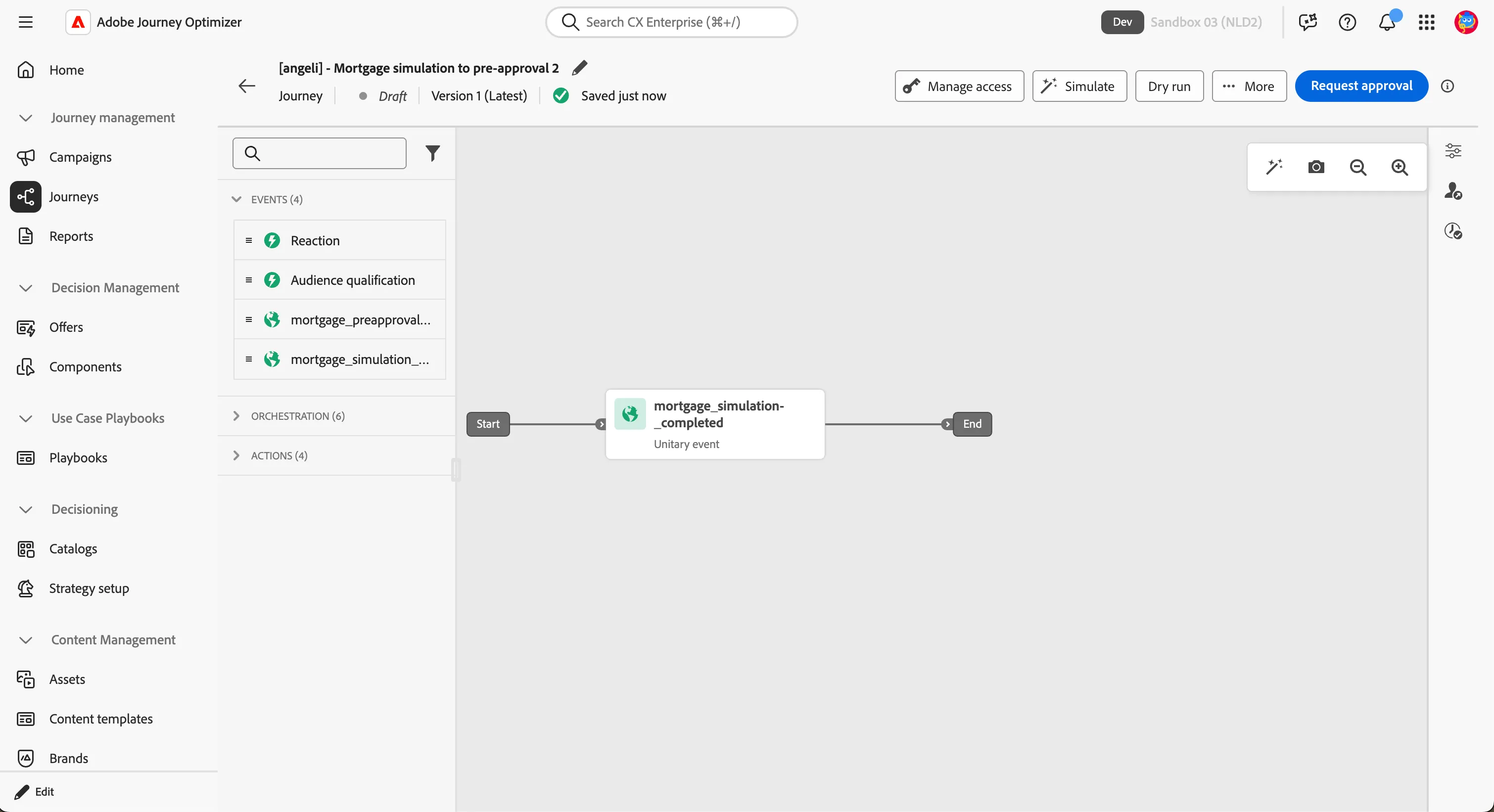Edit journey name with pencil icon
Screen dimensions: 1494x812
tap(579, 68)
